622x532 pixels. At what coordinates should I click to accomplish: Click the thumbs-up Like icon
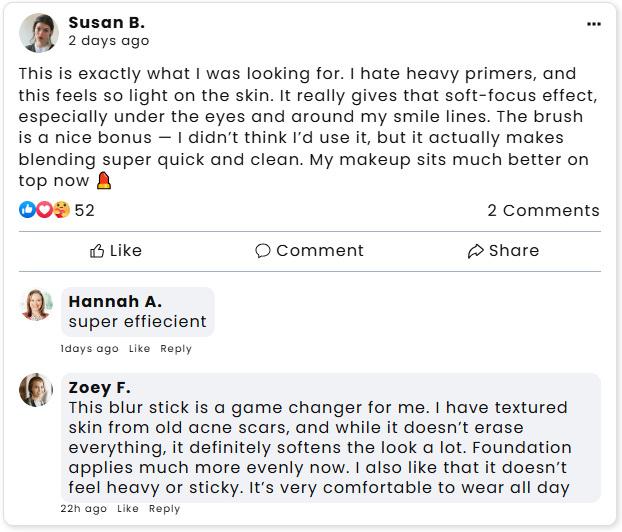point(98,251)
